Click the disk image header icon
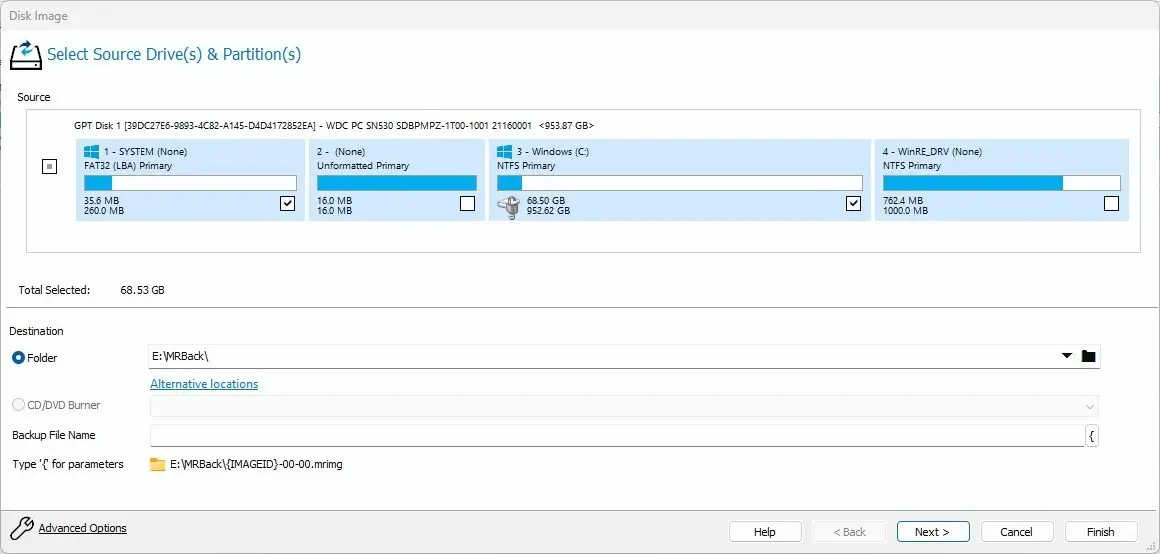This screenshot has width=1160, height=554. 26,55
